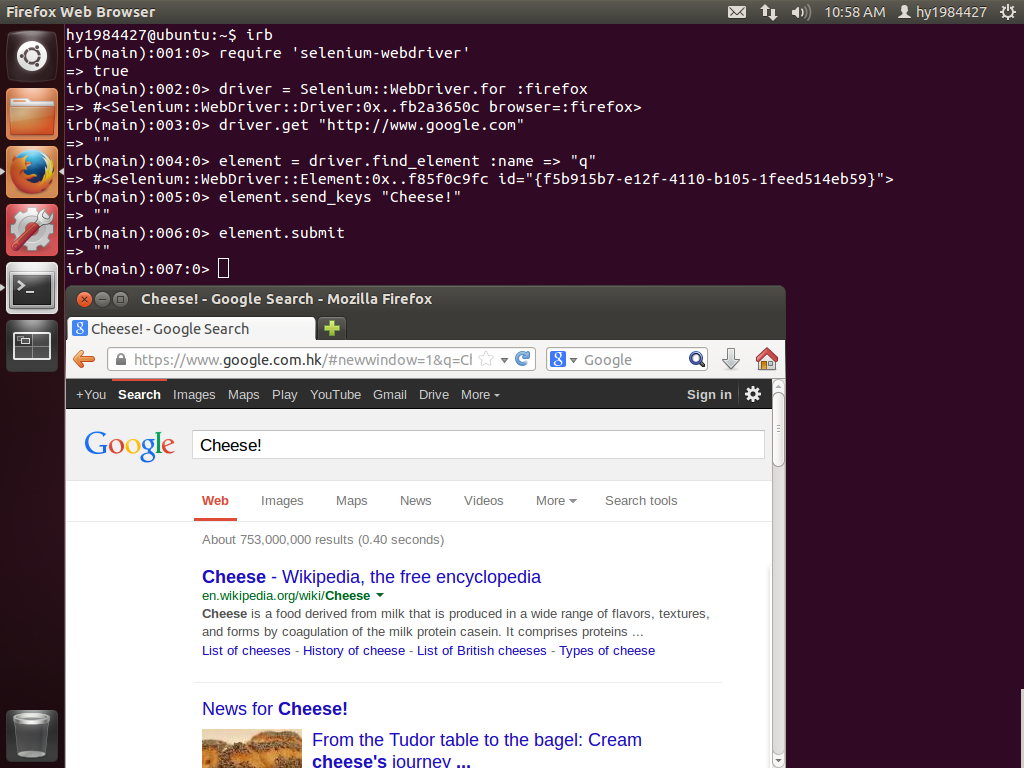Minimize the Firefox window
This screenshot has height=768, width=1024.
coord(103,299)
